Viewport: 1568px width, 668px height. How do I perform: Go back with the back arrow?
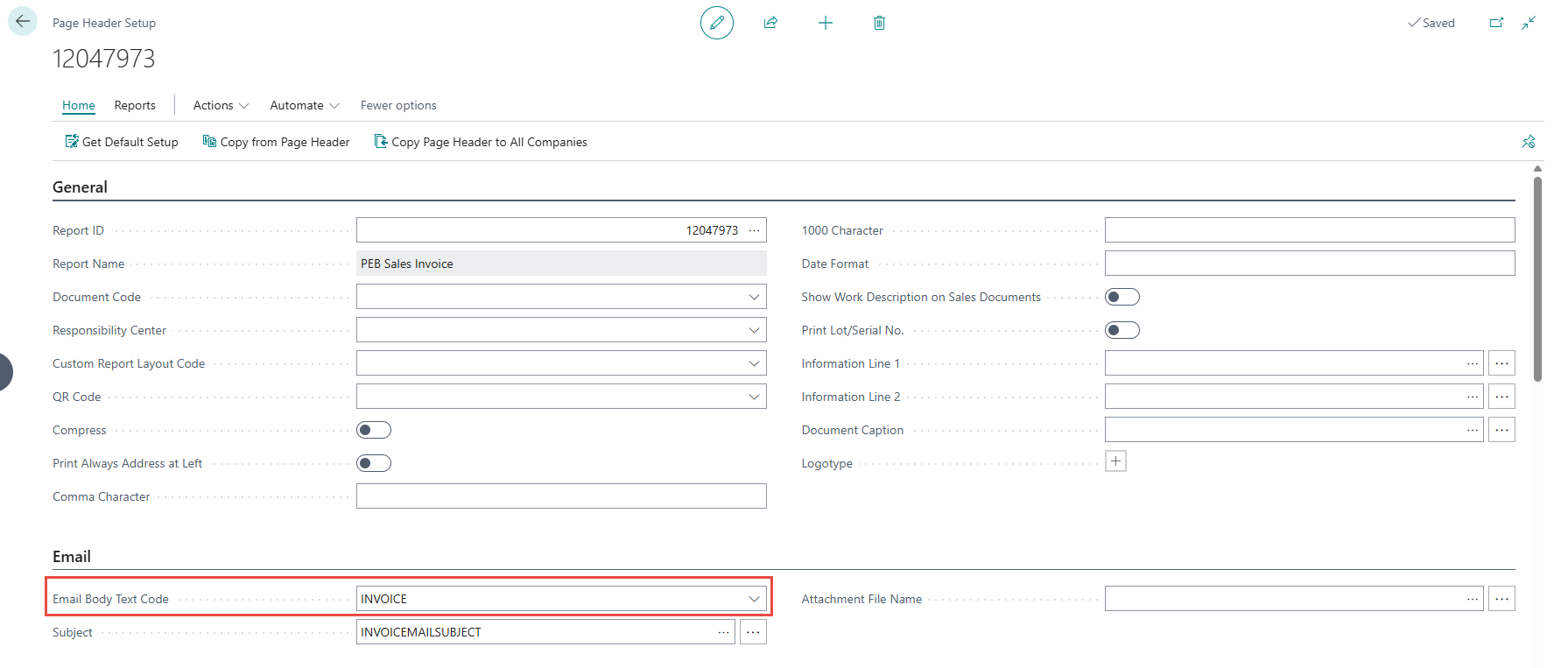click(x=23, y=22)
